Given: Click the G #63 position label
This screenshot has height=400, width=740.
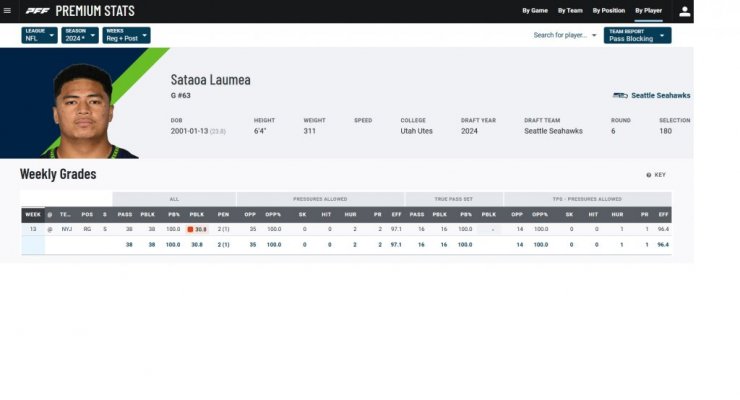Looking at the screenshot, I should click(x=181, y=96).
